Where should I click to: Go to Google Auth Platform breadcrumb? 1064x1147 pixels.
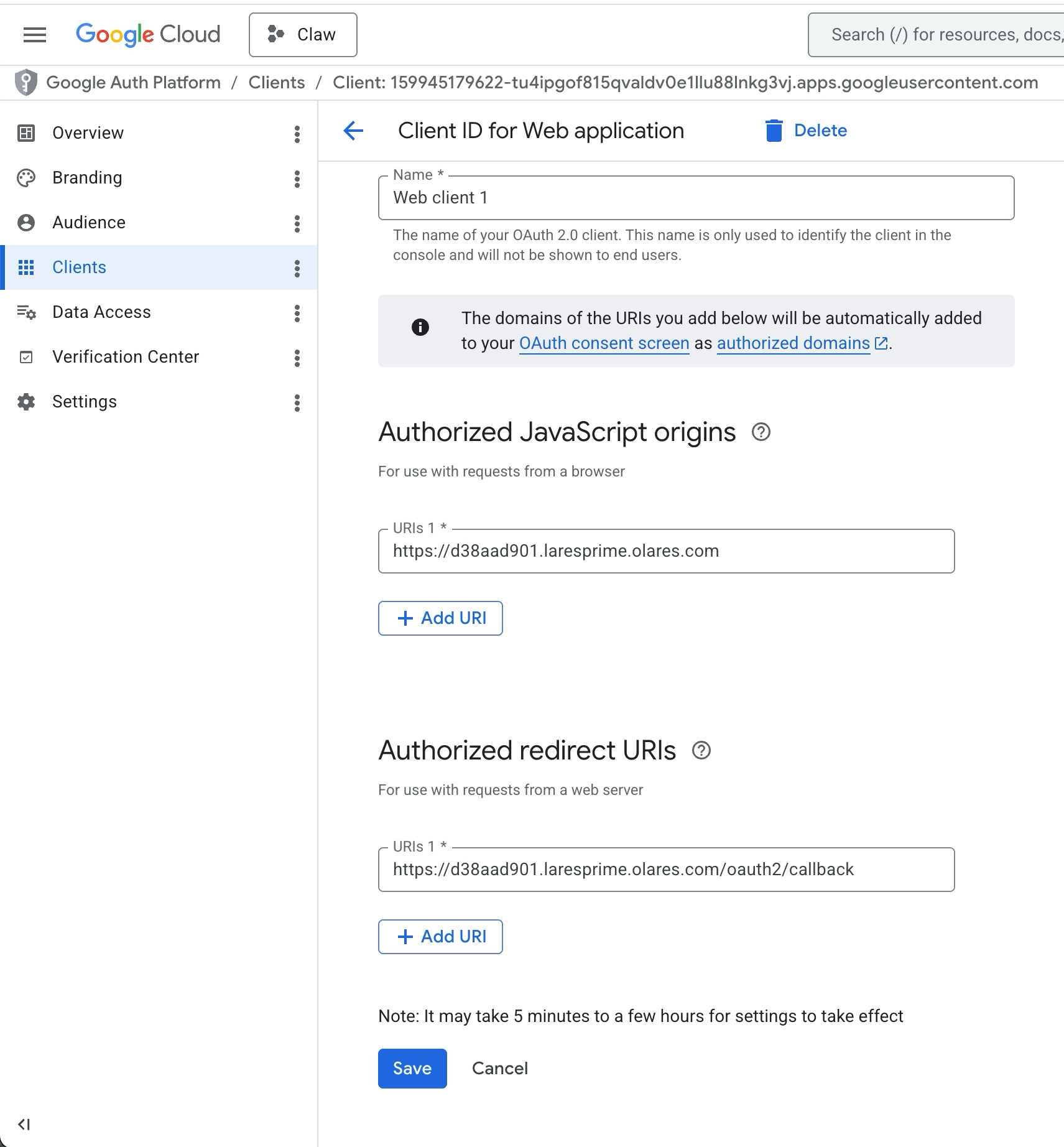click(x=133, y=83)
